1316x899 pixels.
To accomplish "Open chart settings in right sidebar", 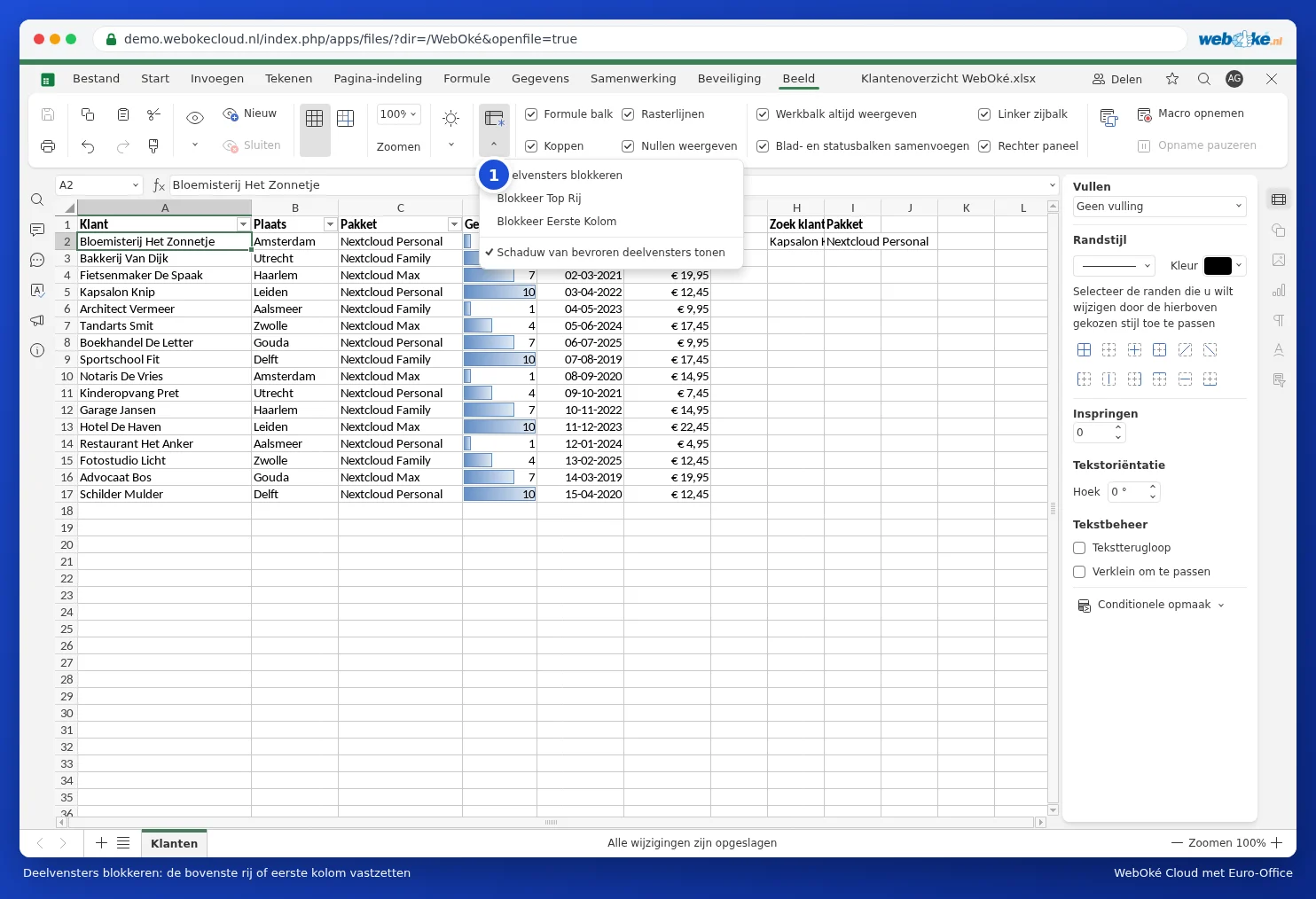I will tap(1279, 290).
